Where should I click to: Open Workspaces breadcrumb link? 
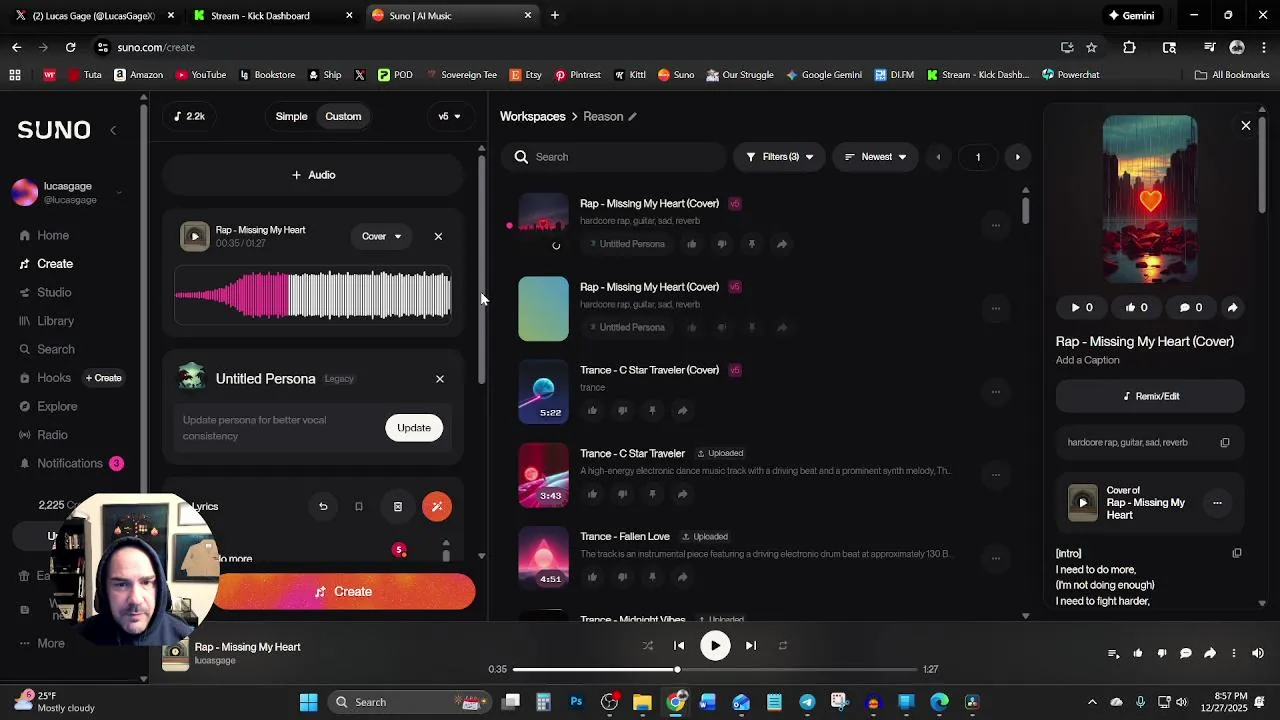(533, 117)
